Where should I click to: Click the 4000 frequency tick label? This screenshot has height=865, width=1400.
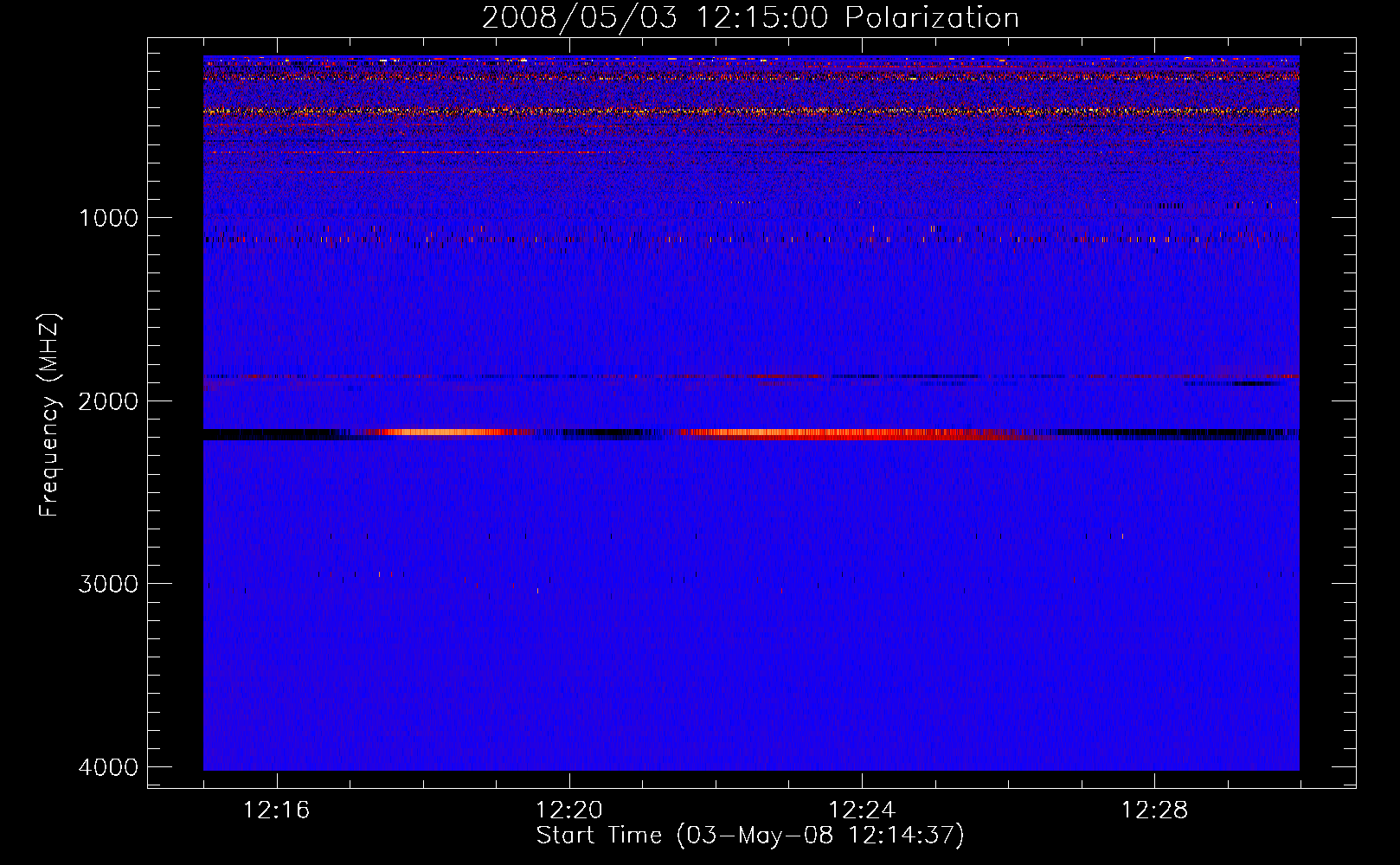tap(108, 766)
